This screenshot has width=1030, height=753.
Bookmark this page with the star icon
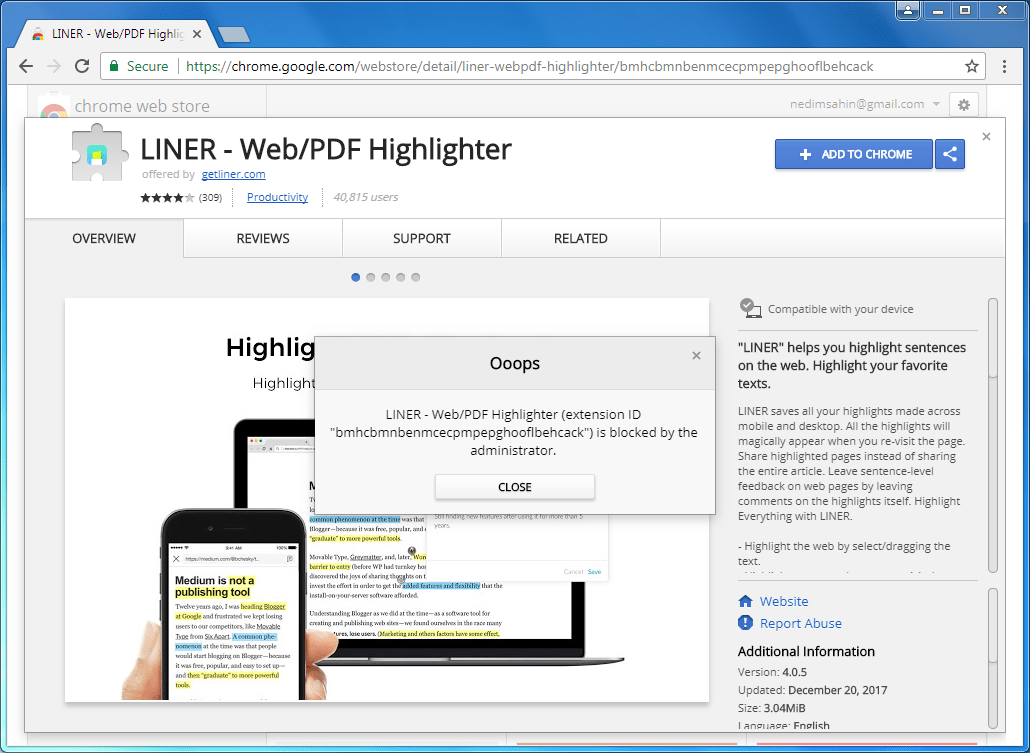972,66
